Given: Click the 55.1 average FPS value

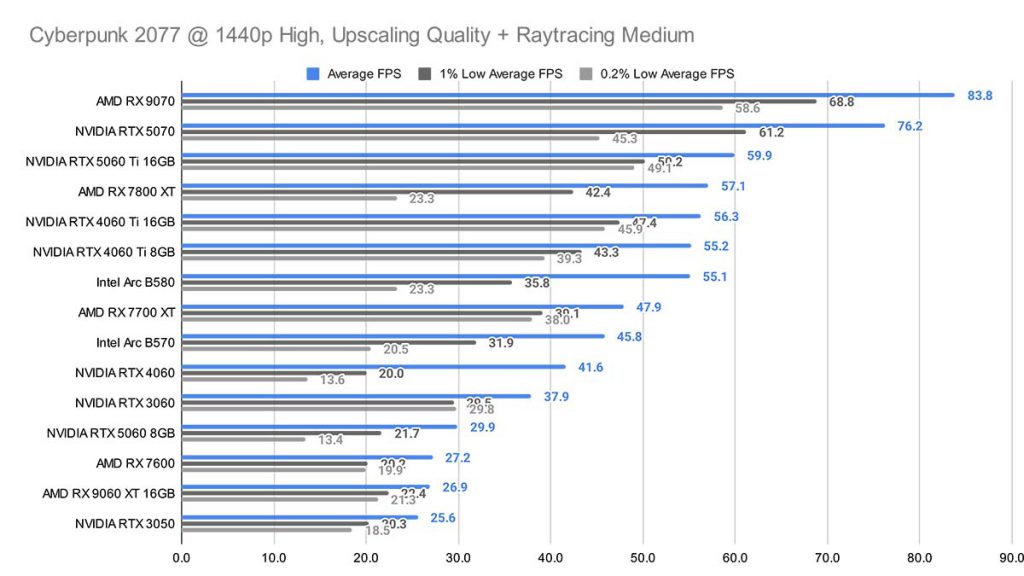Looking at the screenshot, I should 714,277.
